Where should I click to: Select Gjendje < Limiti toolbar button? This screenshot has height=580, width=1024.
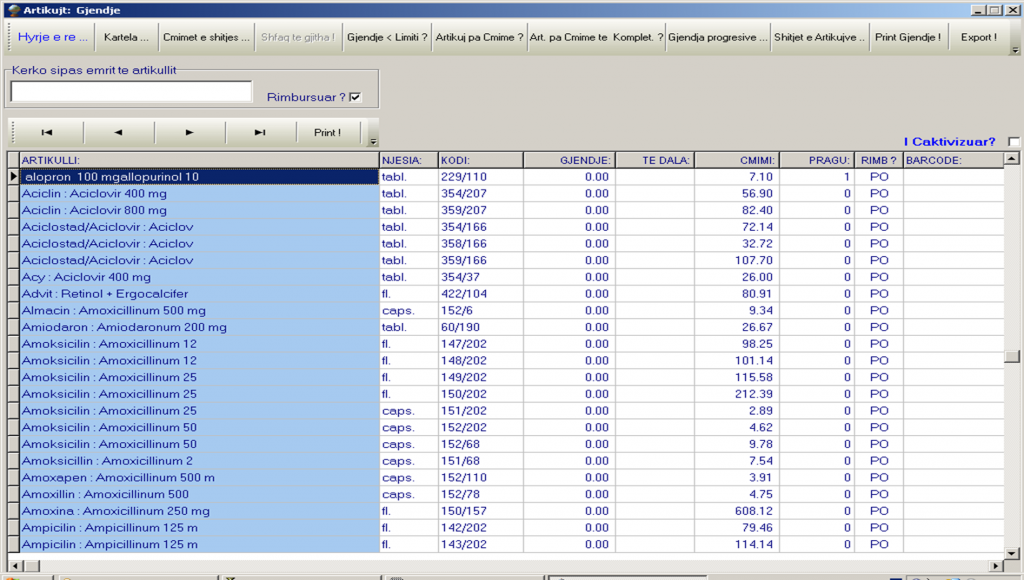click(387, 37)
